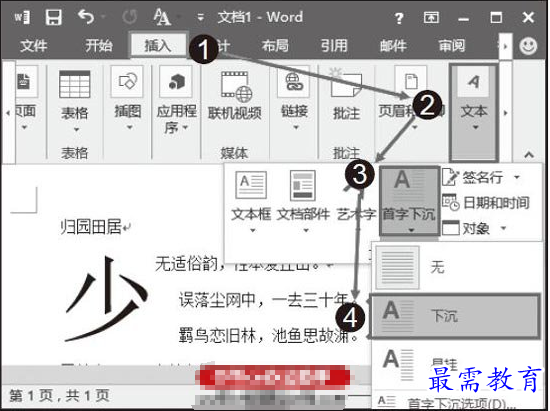The image size is (550, 411).
Task: Open the 插图 illustrations dropdown
Action: pyautogui.click(x=127, y=98)
